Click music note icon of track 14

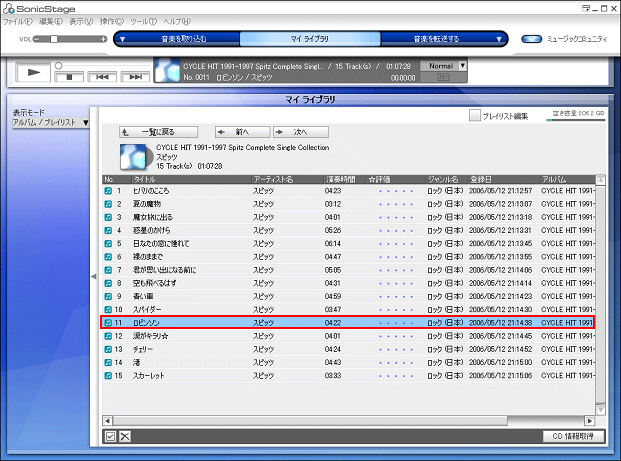click(108, 362)
